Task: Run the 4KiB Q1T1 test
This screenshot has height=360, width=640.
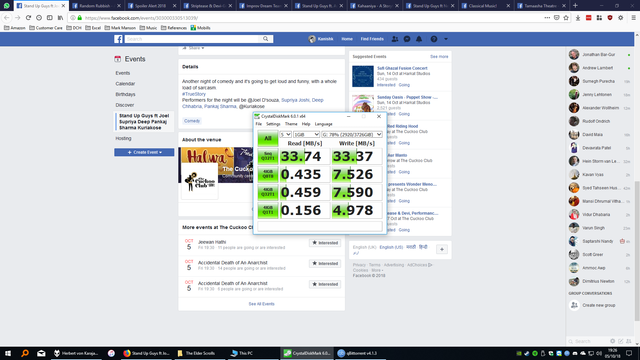Action: [x=268, y=210]
